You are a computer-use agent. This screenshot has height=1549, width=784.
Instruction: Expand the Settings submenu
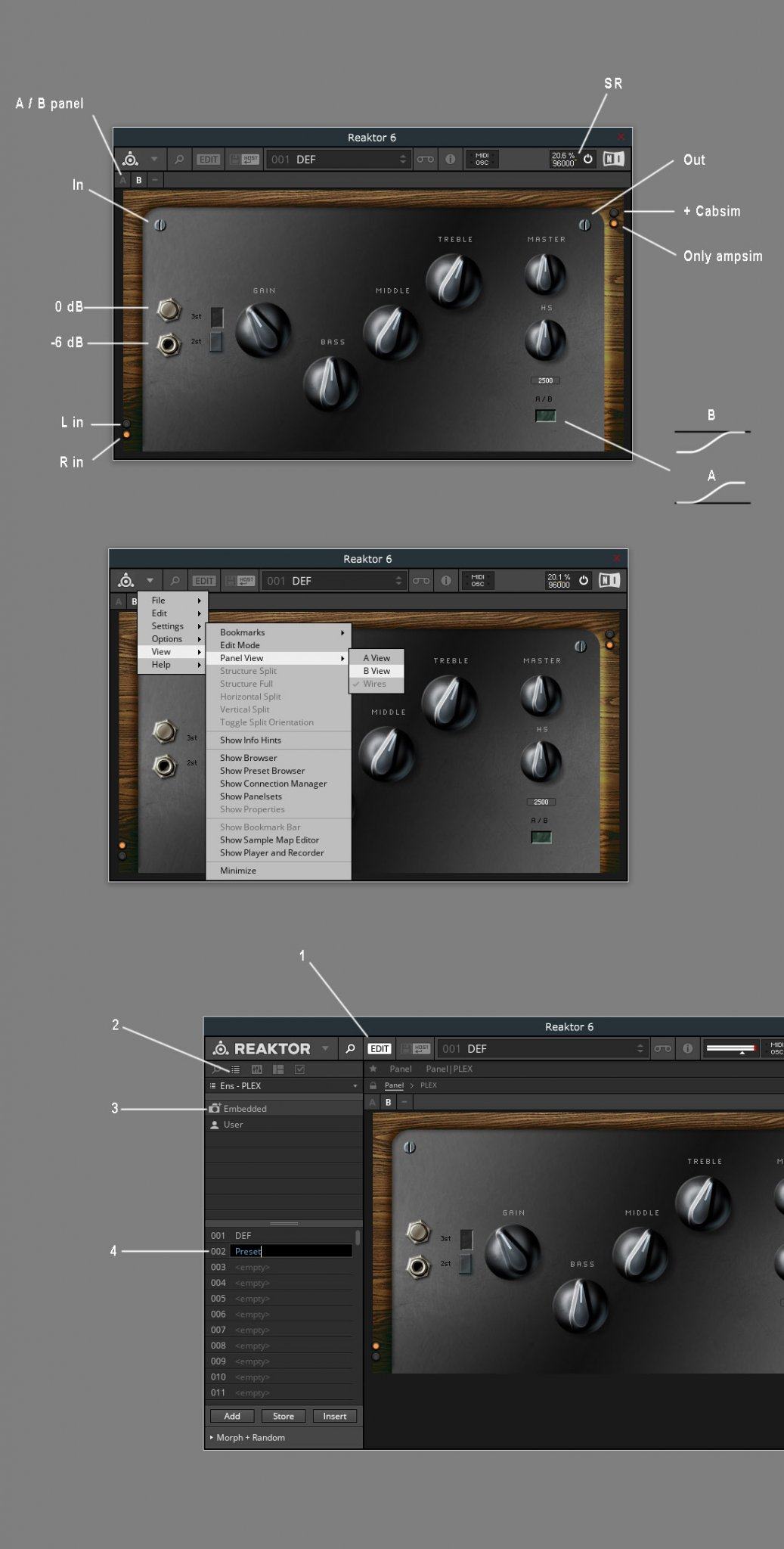[172, 626]
